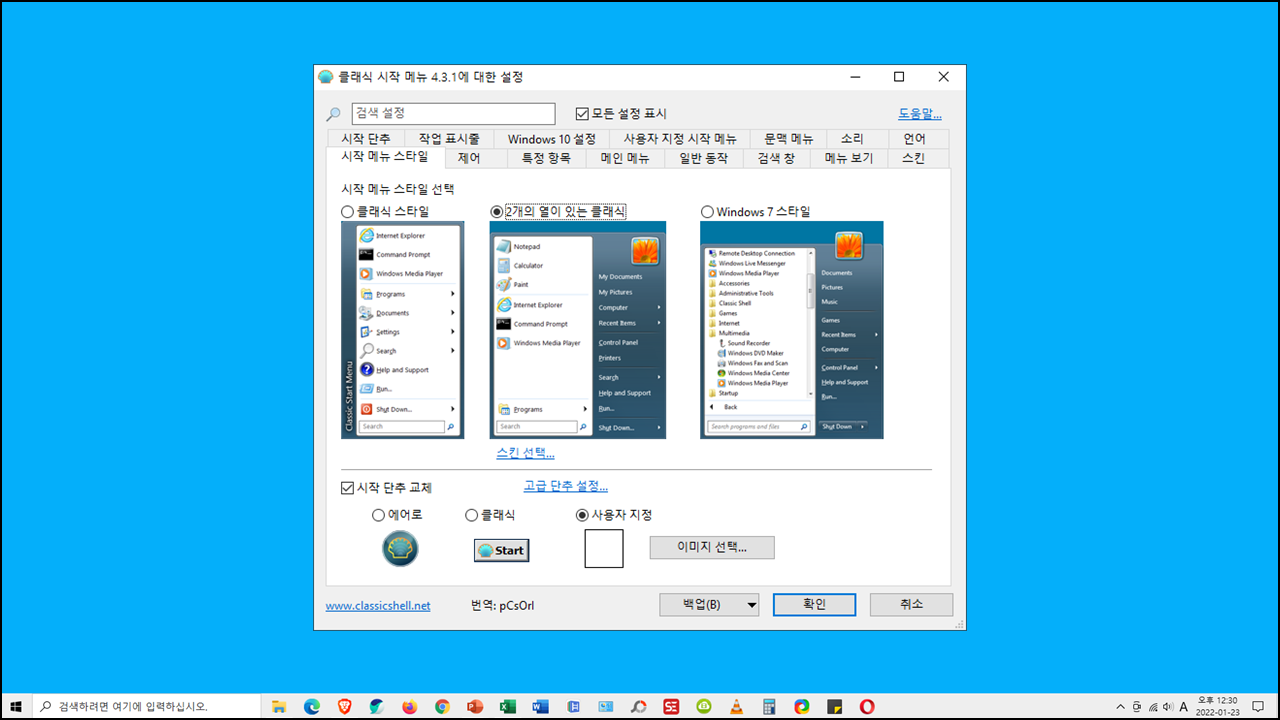Click the Classic style menu preview image
Image resolution: width=1280 pixels, height=720 pixels.
(403, 330)
